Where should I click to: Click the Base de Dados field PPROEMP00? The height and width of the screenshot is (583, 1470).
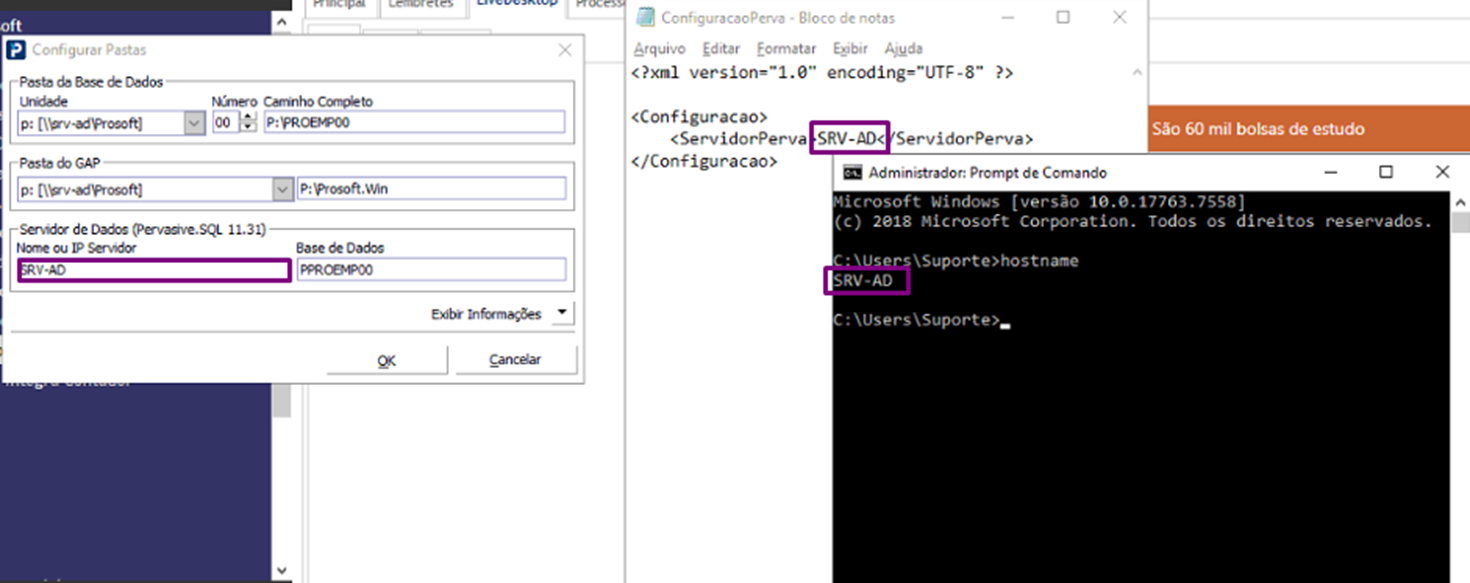point(430,270)
